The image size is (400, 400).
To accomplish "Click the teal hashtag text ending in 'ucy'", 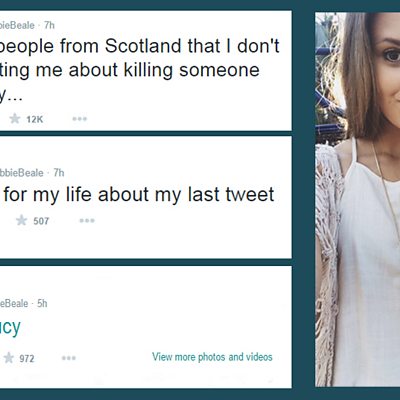I will click(x=10, y=327).
